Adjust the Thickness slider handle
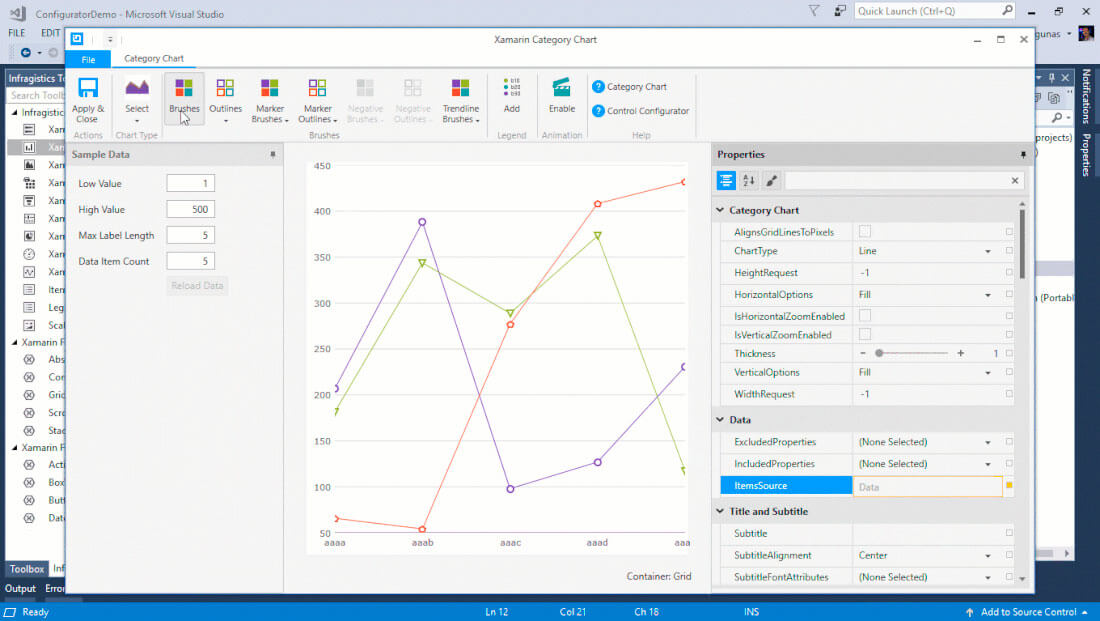Image resolution: width=1100 pixels, height=621 pixels. 878,354
